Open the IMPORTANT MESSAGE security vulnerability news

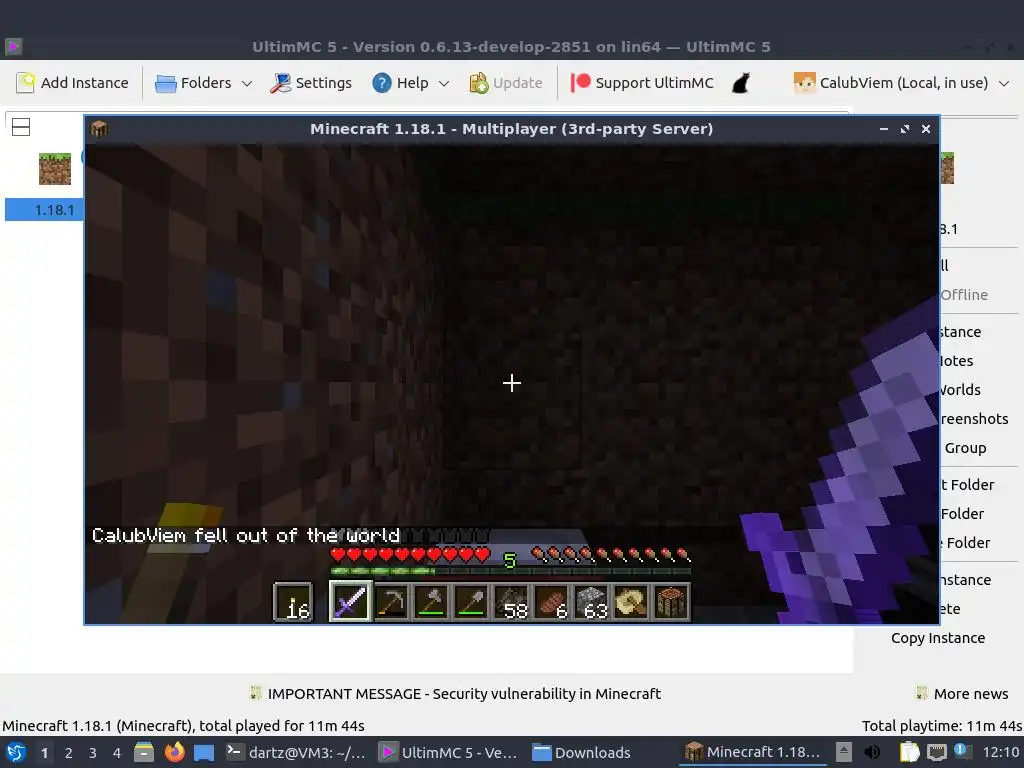click(x=455, y=694)
